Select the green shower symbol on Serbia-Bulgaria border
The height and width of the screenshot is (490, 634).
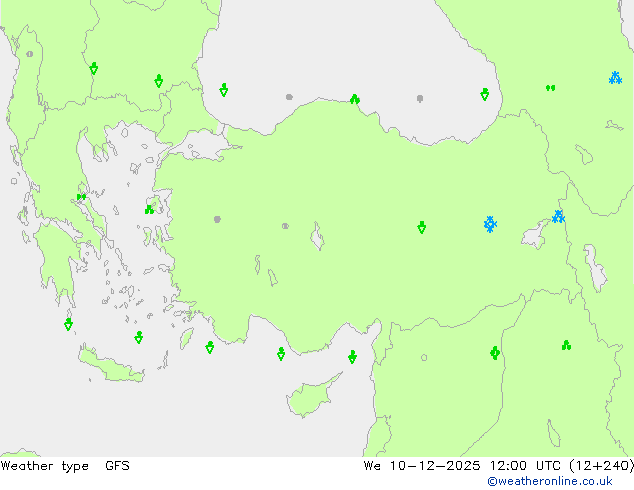tap(94, 68)
